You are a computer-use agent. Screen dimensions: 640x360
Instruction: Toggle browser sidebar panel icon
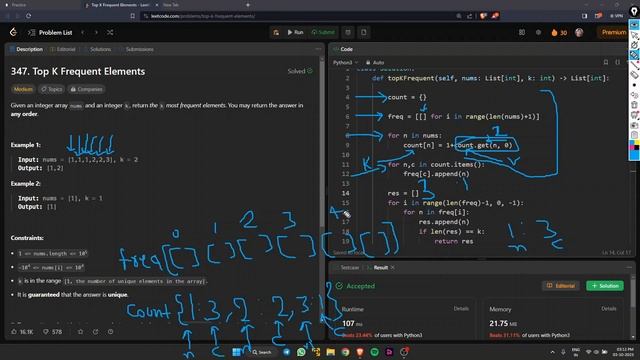coord(584,16)
